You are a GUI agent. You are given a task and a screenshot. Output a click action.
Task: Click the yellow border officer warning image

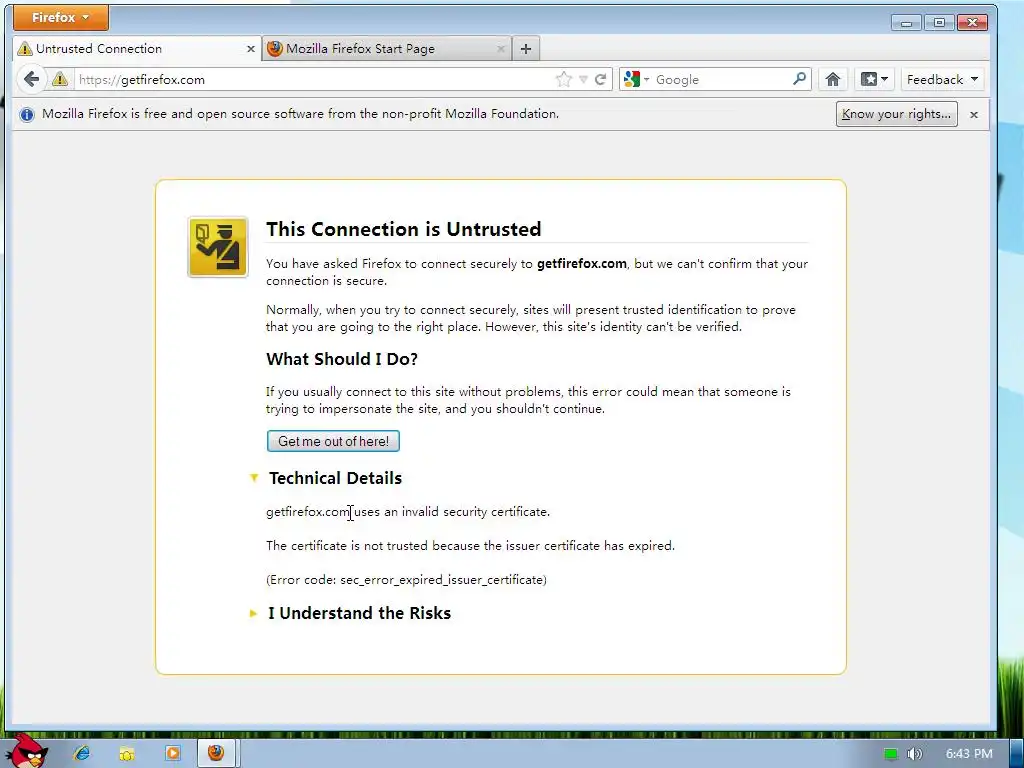point(218,248)
